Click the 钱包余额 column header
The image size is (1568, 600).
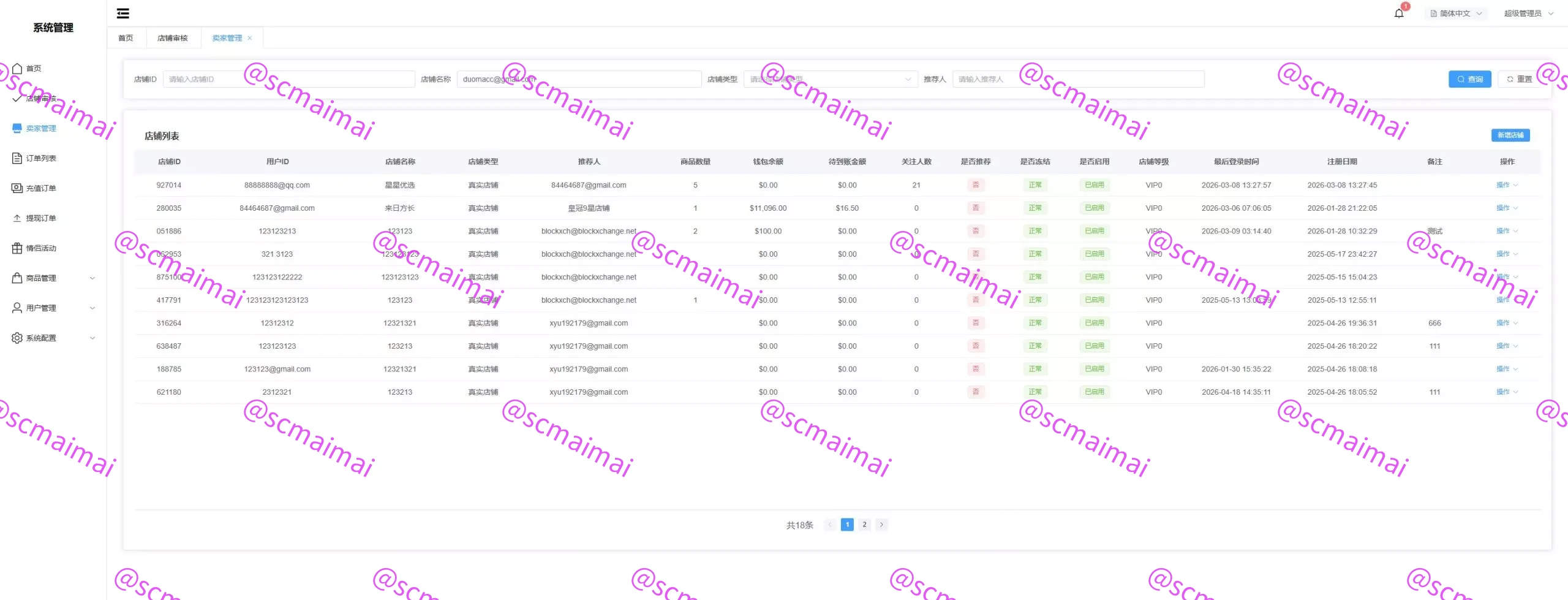click(x=768, y=162)
